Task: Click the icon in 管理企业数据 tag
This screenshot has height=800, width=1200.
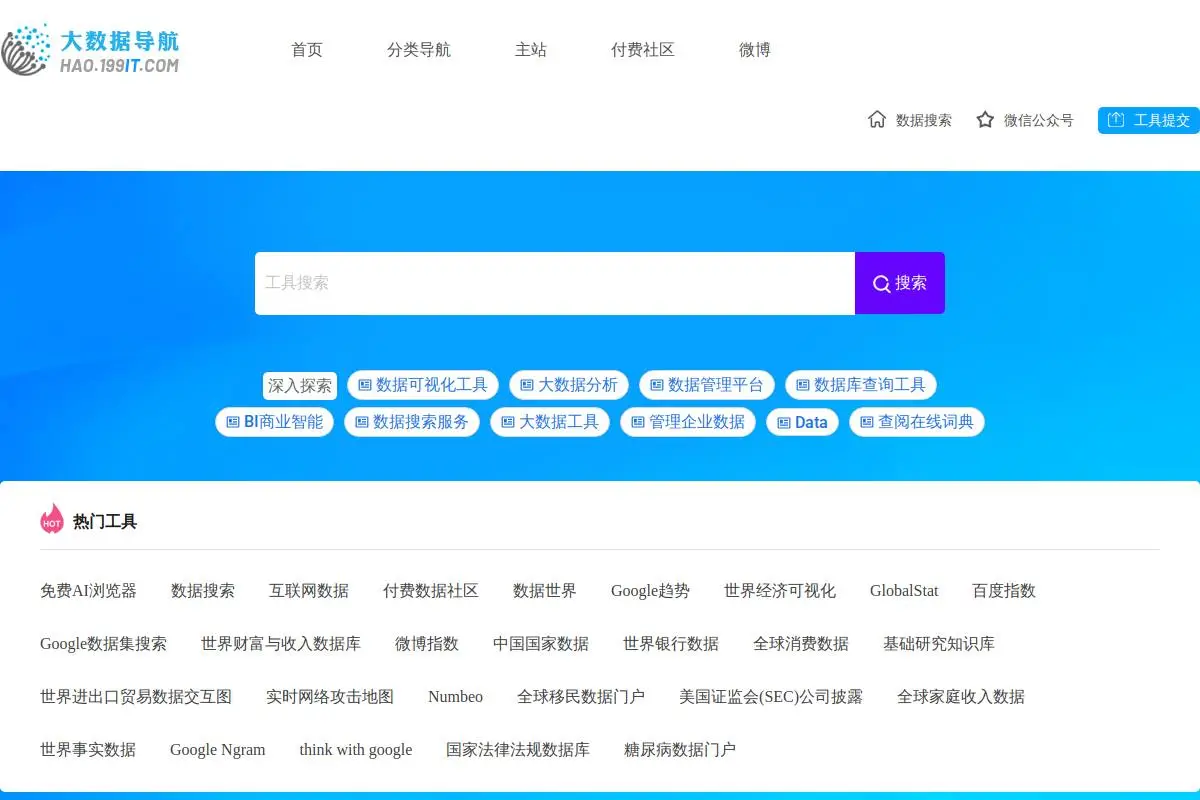Action: click(x=638, y=422)
